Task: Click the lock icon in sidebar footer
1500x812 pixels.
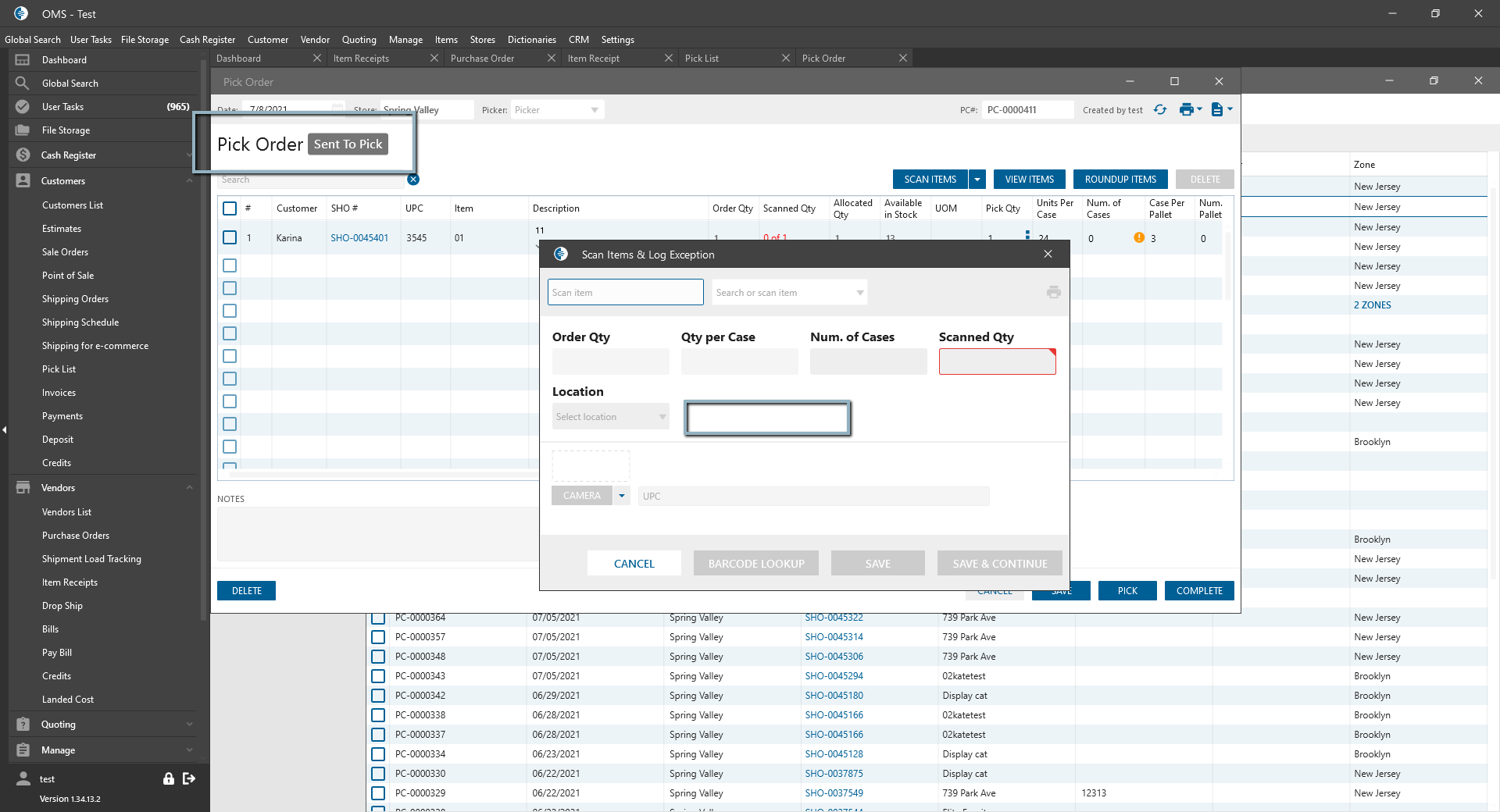Action: point(168,778)
